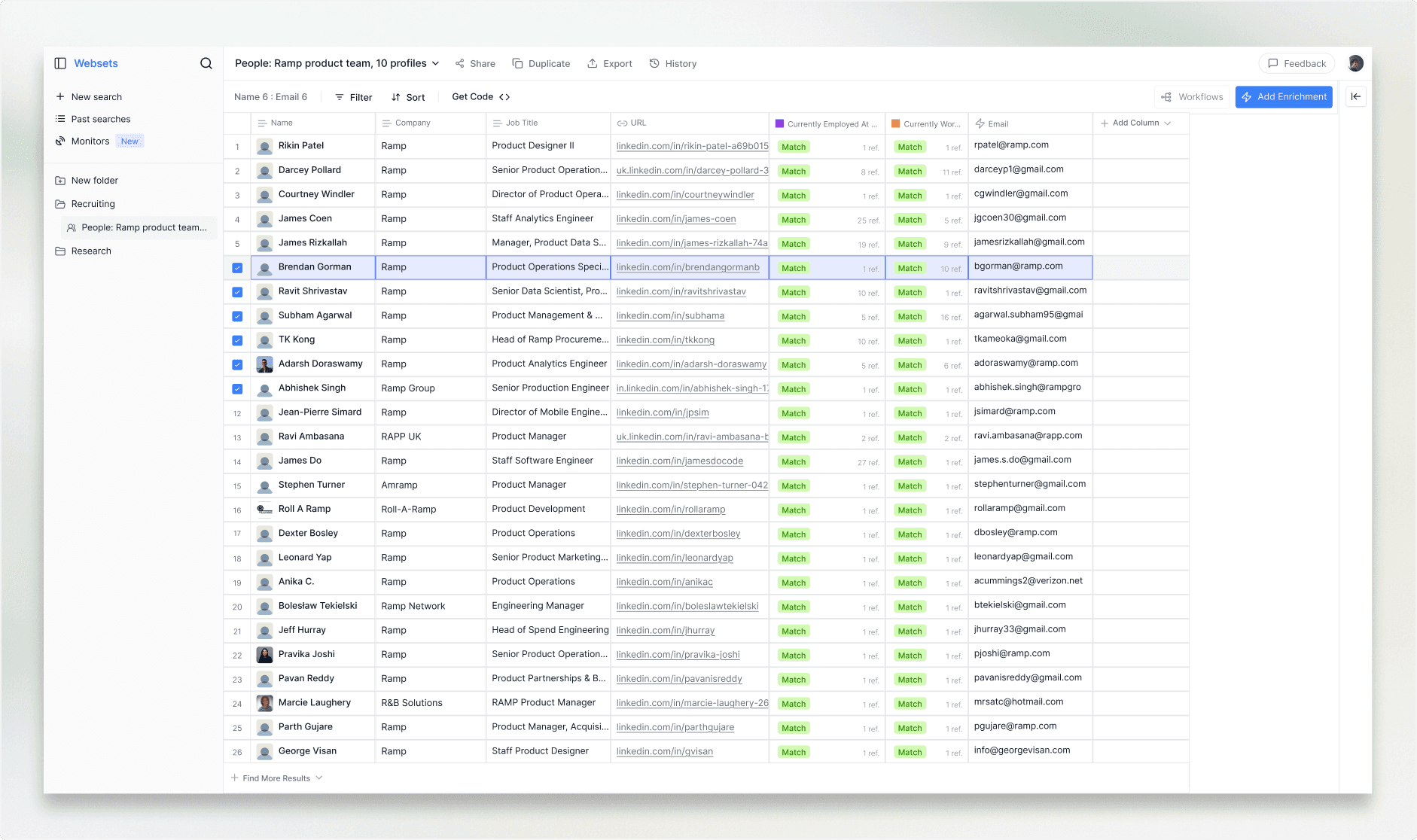Open the Add Column dropdown
Viewport: 1417px width, 840px height.
coord(1135,123)
